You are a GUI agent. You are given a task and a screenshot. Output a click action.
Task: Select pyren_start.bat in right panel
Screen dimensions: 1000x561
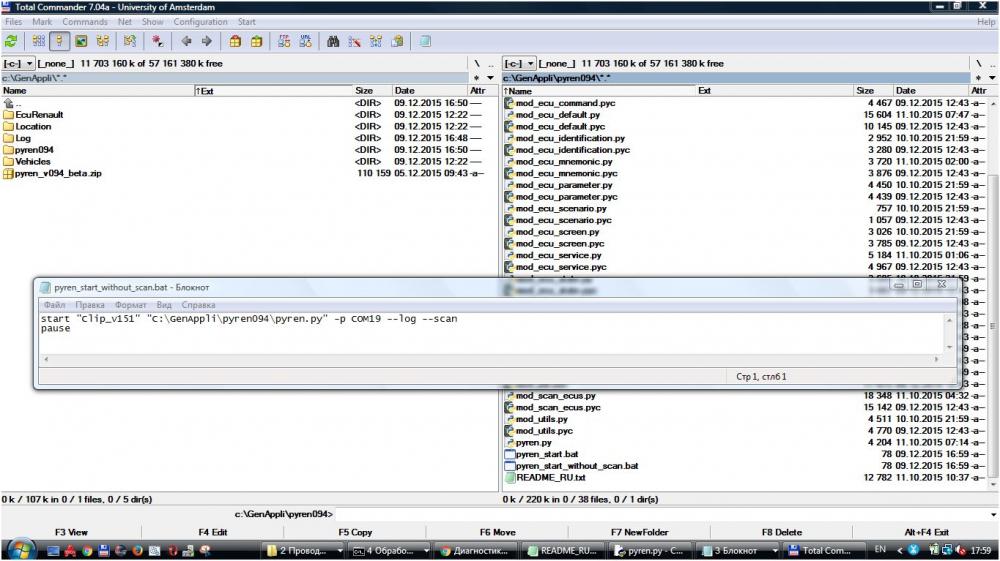click(547, 454)
